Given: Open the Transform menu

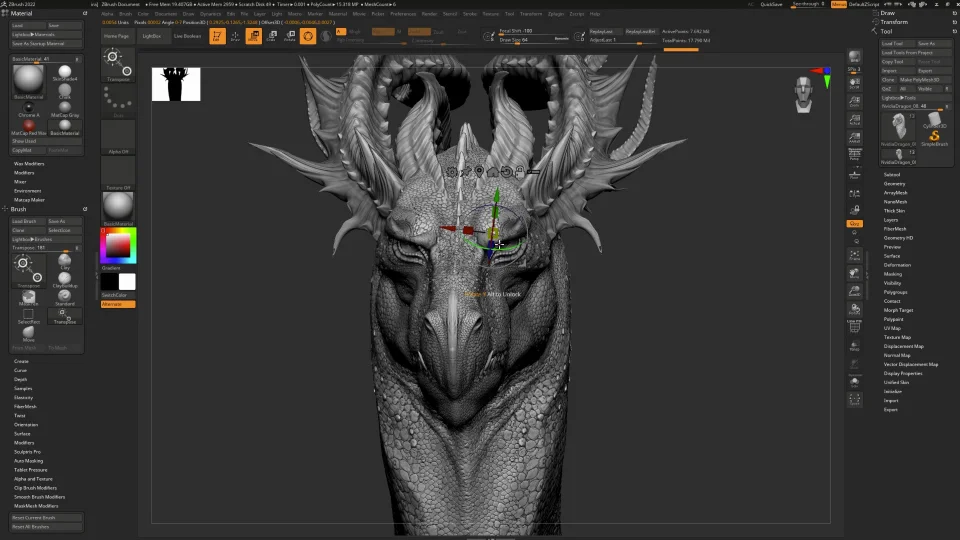Looking at the screenshot, I should click(x=531, y=13).
